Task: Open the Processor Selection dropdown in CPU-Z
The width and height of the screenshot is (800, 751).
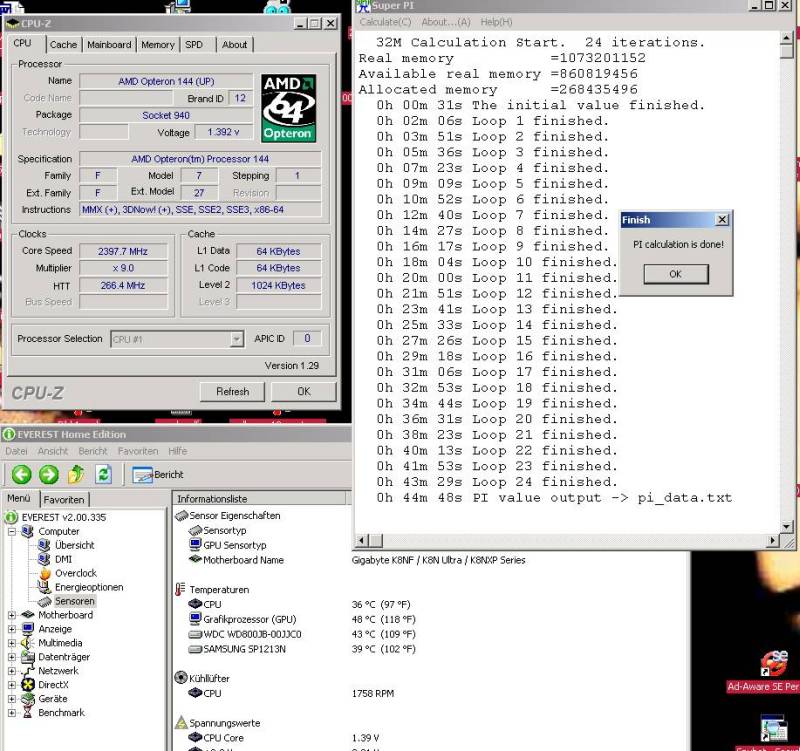Action: tap(177, 339)
